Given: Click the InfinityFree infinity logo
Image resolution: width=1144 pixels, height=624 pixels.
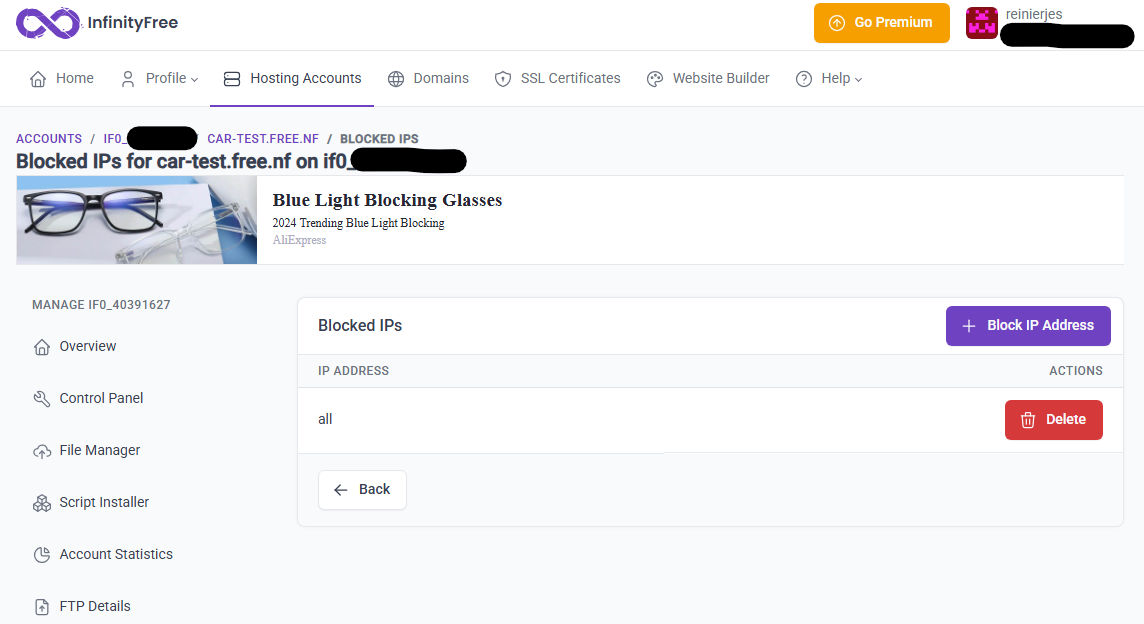Looking at the screenshot, I should (x=47, y=22).
